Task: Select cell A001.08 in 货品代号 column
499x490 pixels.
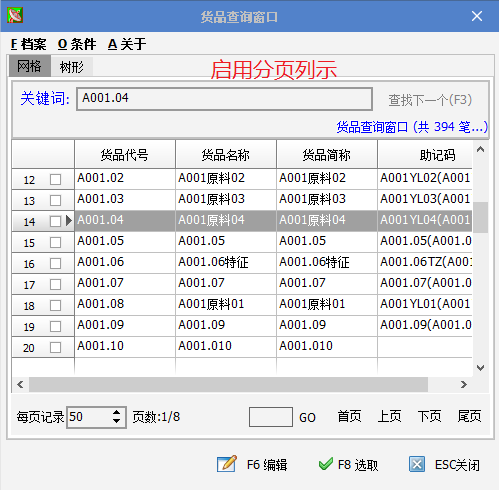Action: [x=125, y=304]
